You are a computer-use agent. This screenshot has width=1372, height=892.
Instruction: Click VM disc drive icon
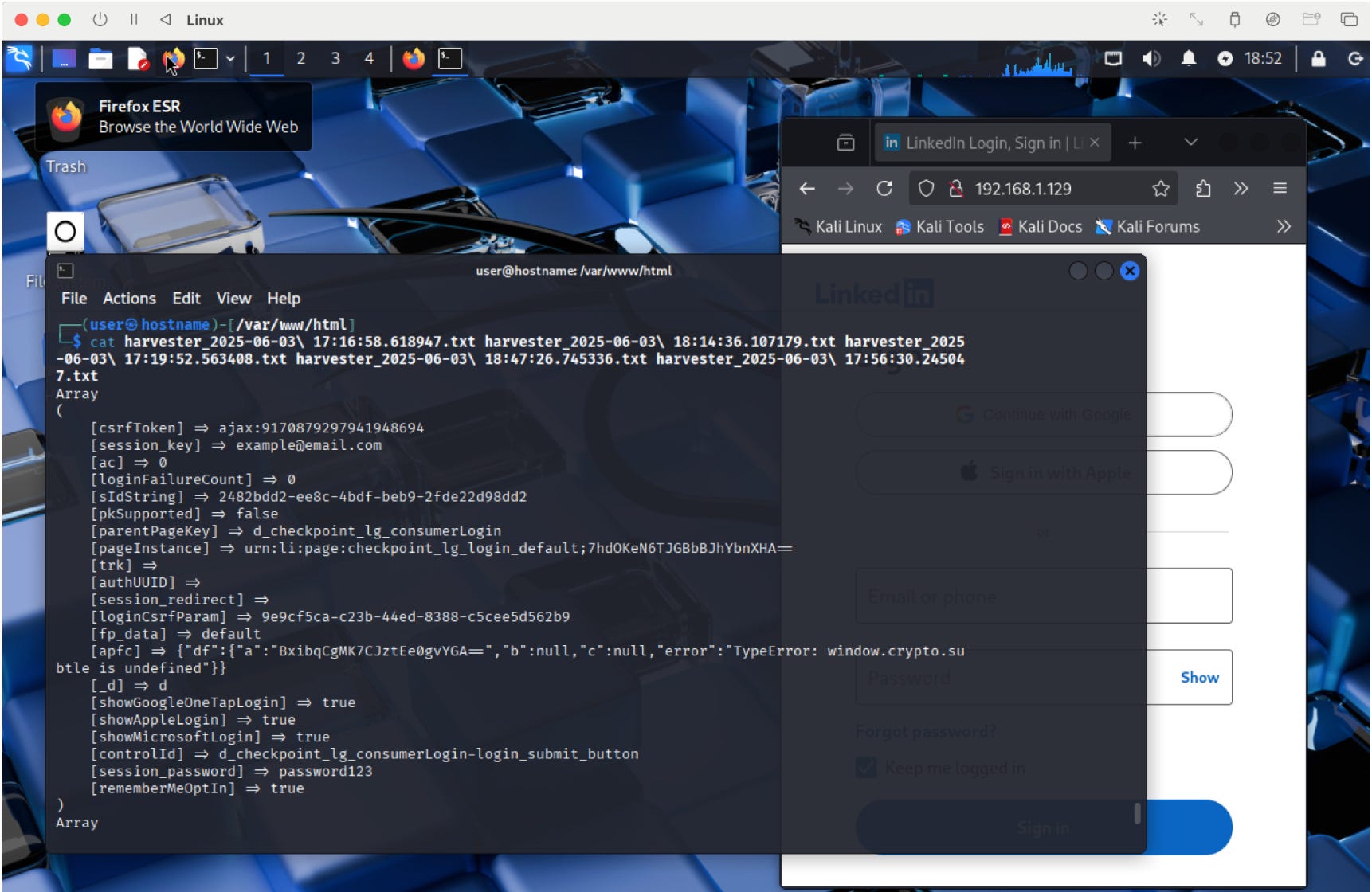[x=1273, y=19]
